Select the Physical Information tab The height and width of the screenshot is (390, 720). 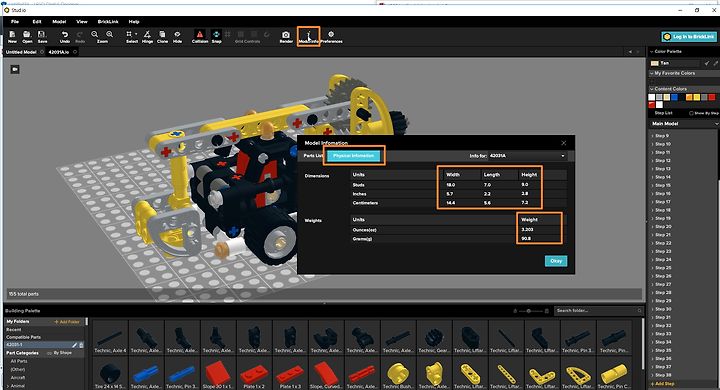354,156
